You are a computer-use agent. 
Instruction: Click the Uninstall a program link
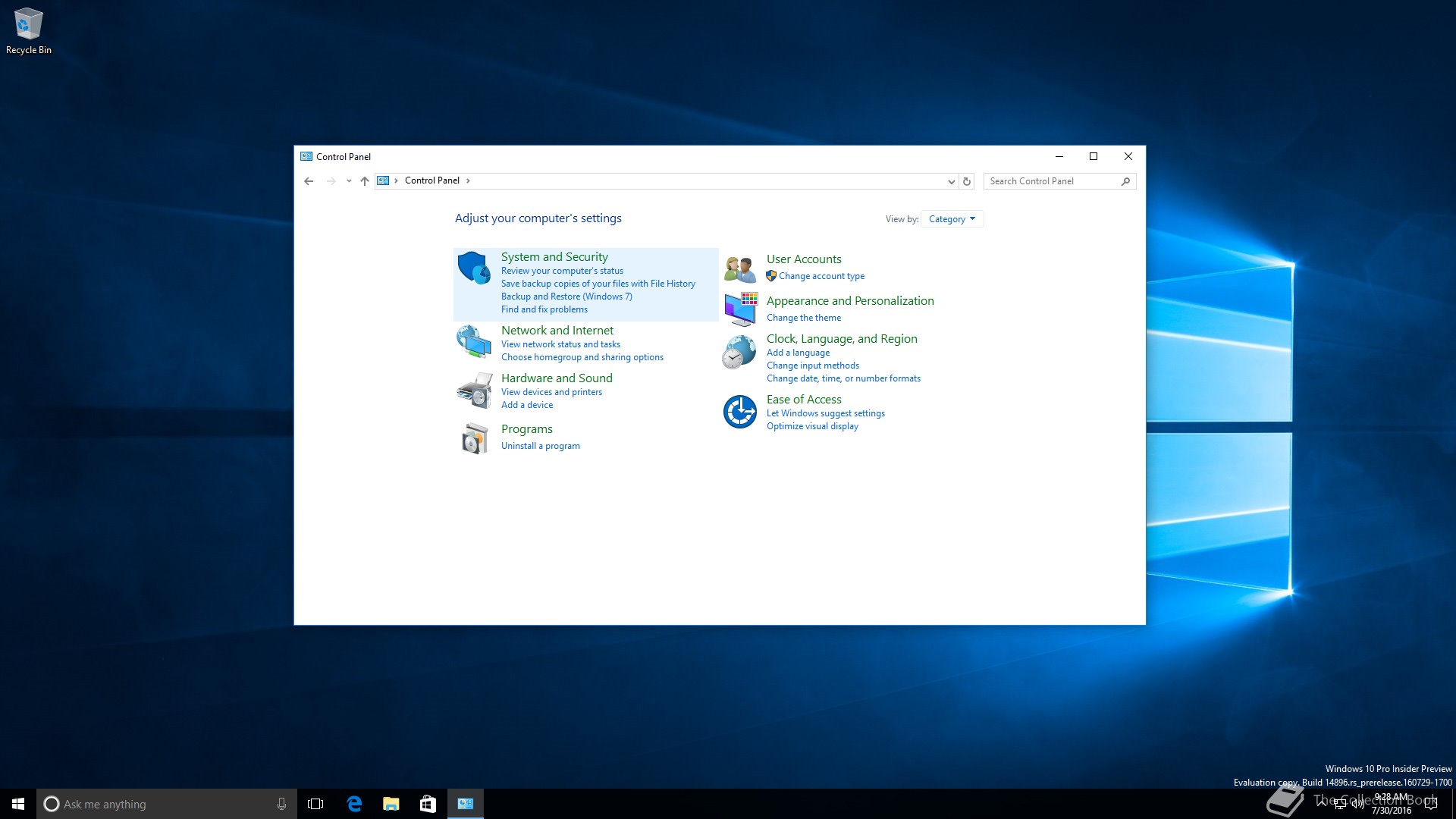[x=540, y=446]
